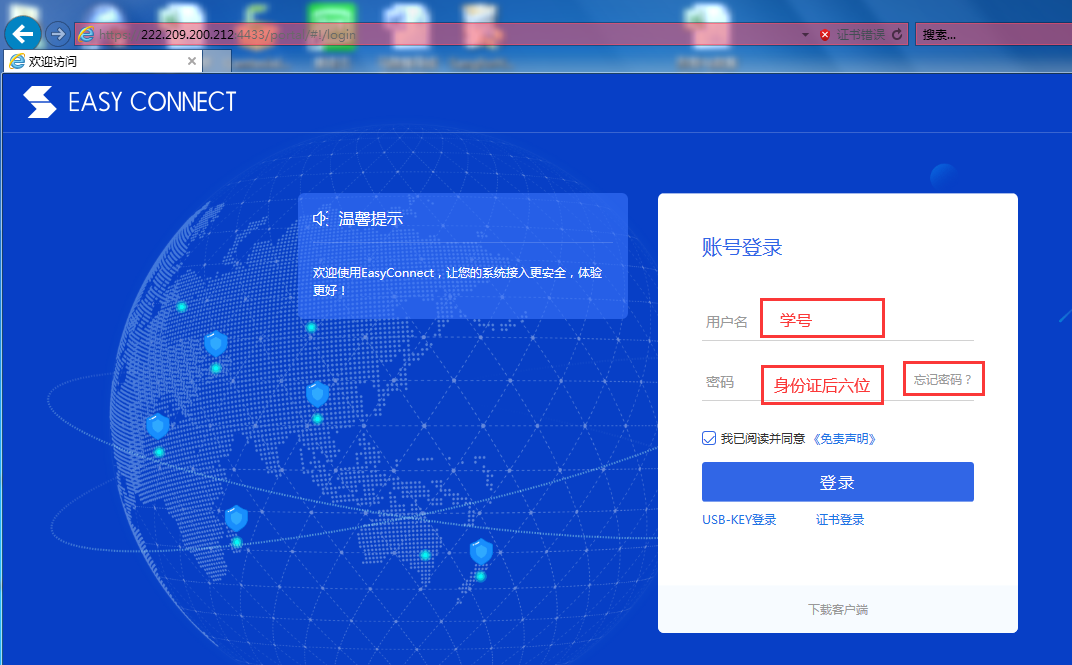
Task: Click the 温馨提示 notice heading
Action: (x=371, y=219)
